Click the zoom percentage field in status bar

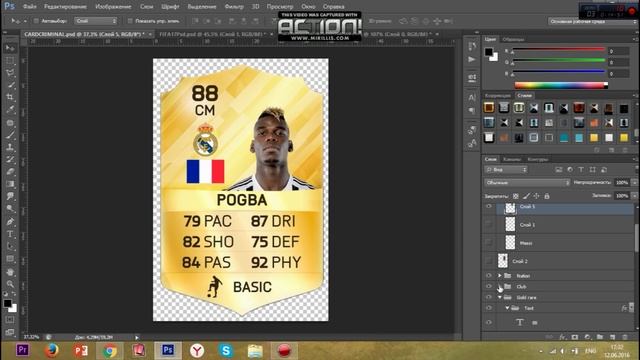31,337
